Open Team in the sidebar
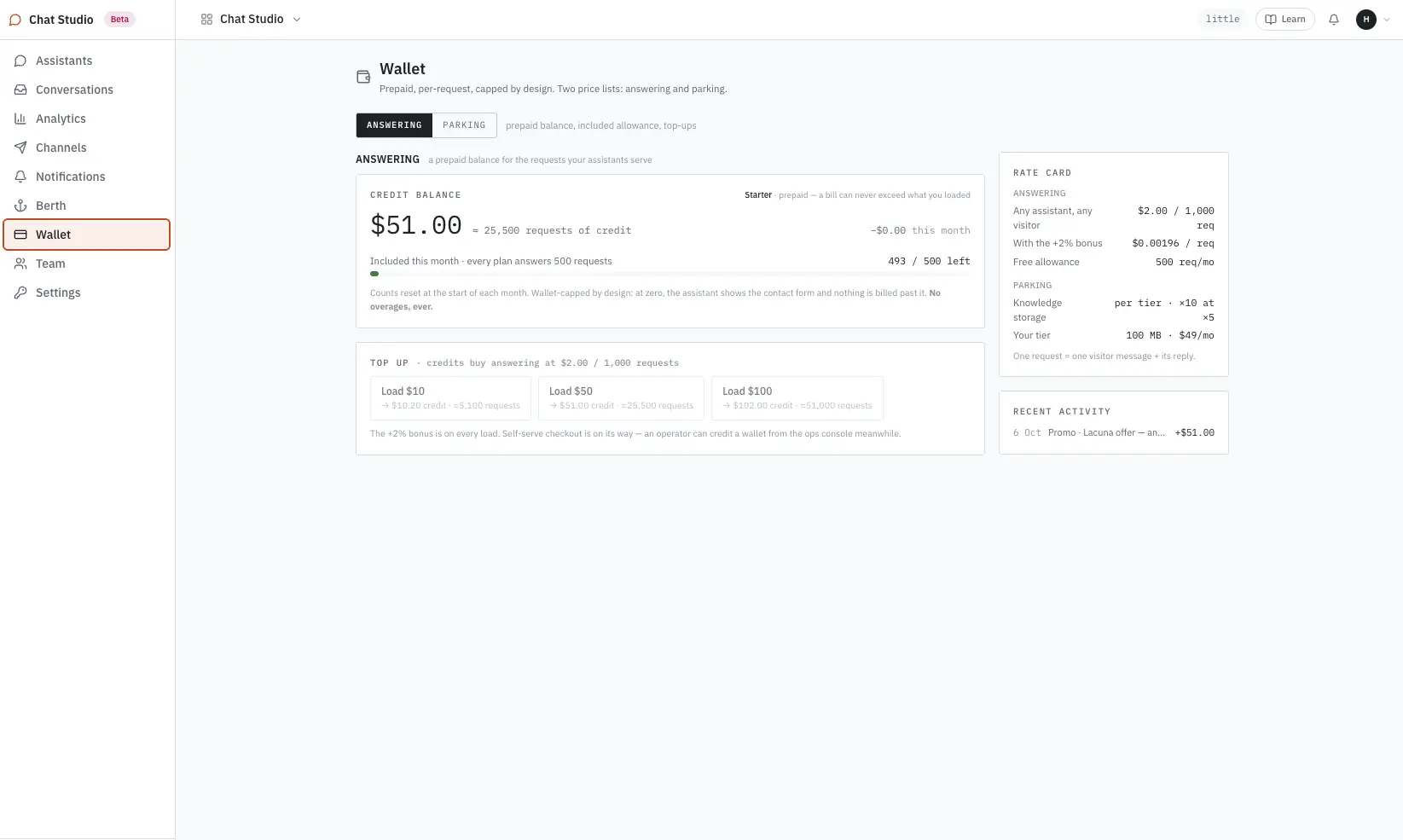 [87, 264]
